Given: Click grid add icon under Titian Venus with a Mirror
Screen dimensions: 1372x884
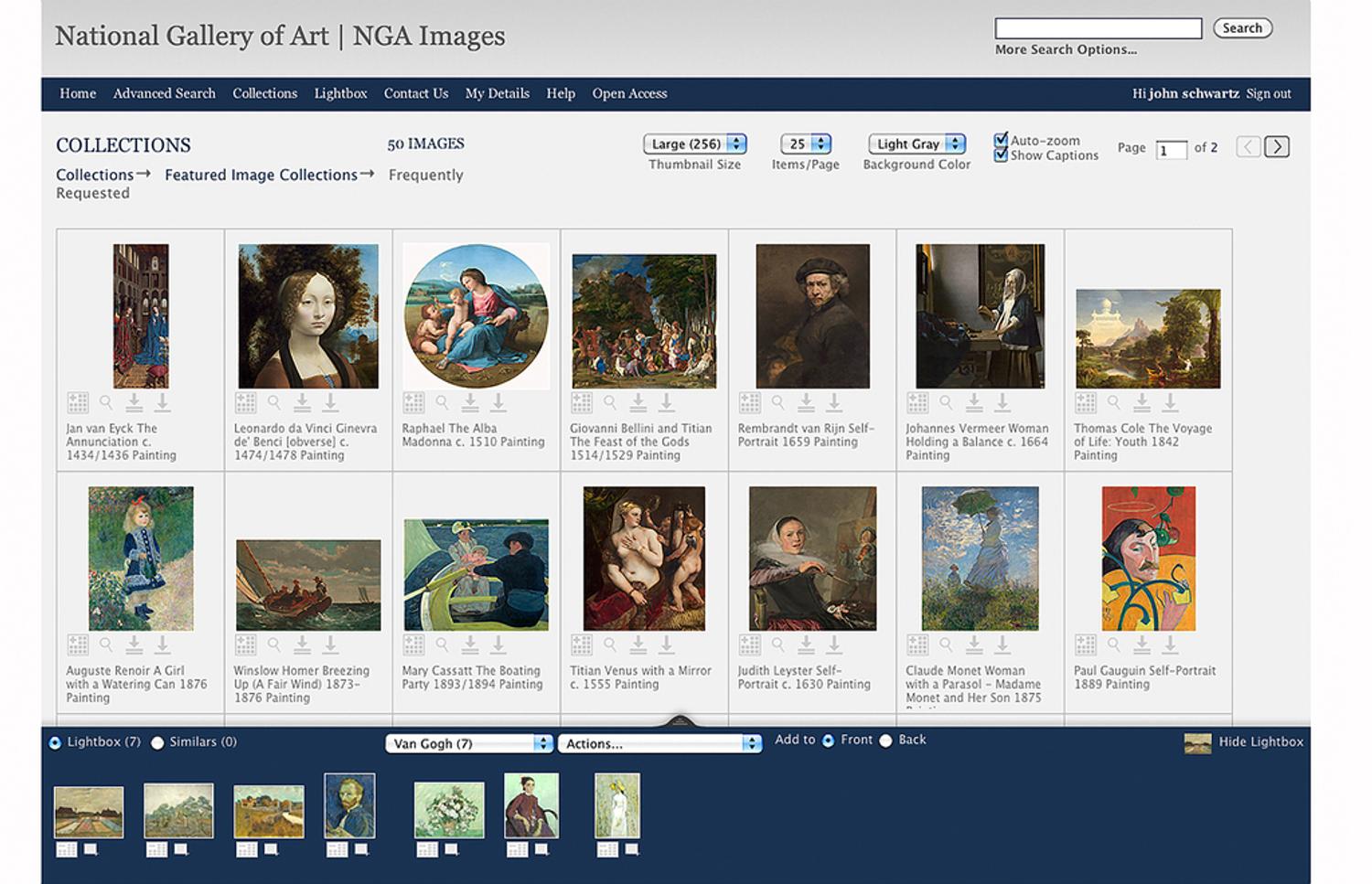Looking at the screenshot, I should pos(582,645).
